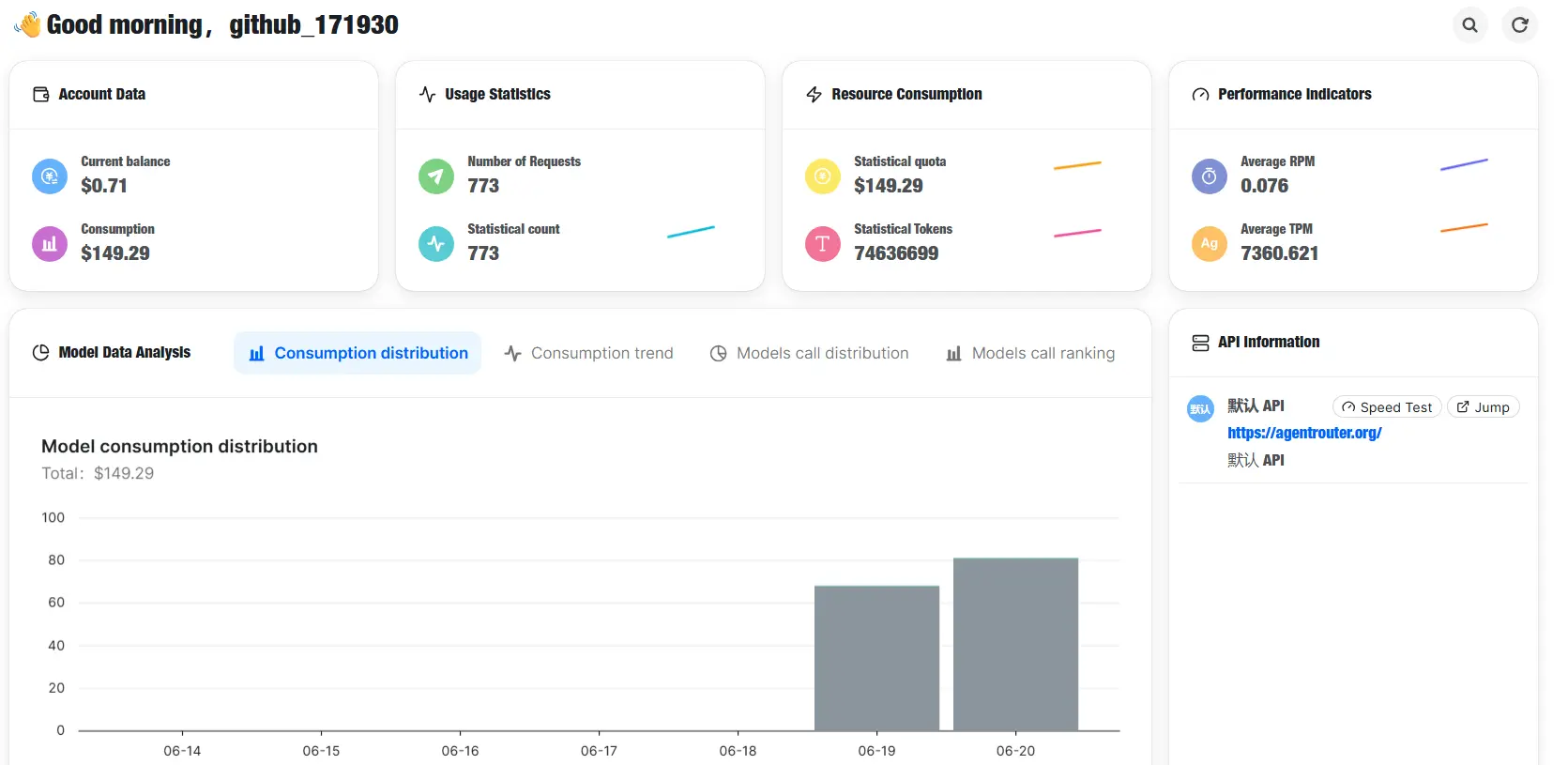Click the Jump button
Viewport: 1568px width, 765px height.
point(1484,406)
